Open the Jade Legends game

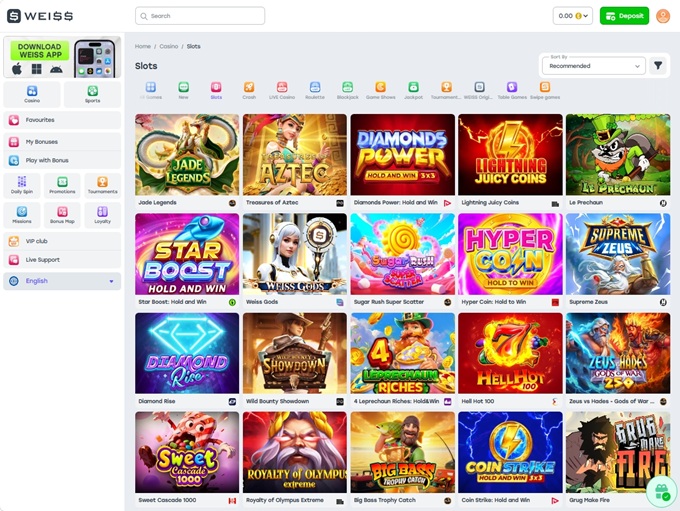187,155
